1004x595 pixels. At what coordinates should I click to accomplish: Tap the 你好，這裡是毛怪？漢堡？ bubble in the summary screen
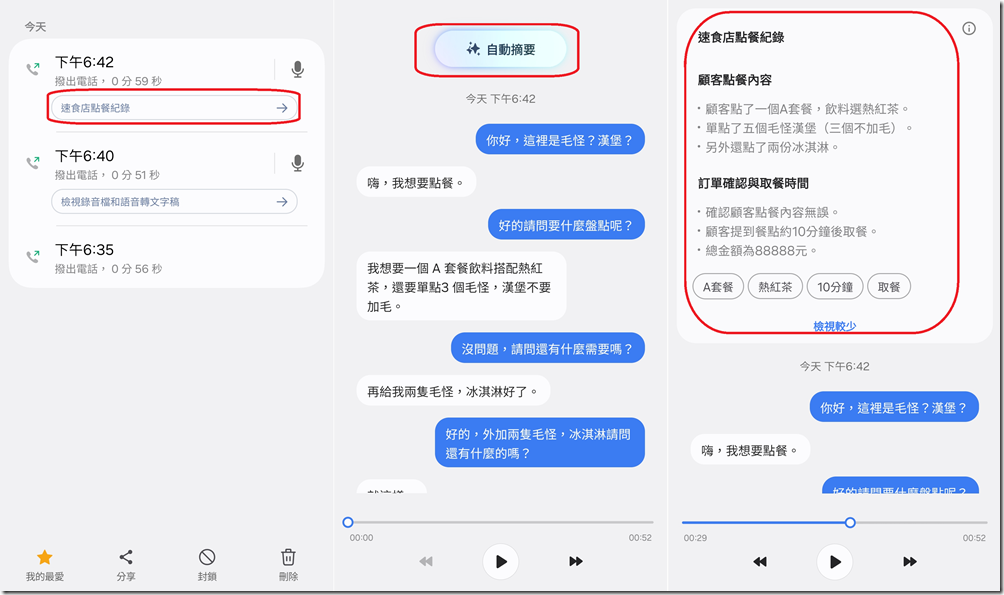[894, 407]
